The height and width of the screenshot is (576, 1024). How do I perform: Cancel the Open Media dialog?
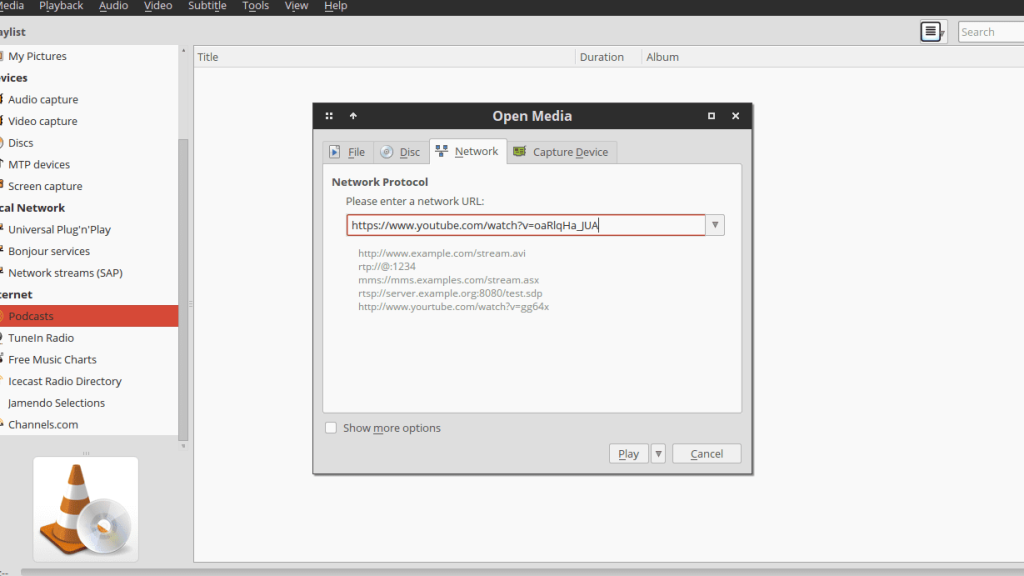point(706,454)
